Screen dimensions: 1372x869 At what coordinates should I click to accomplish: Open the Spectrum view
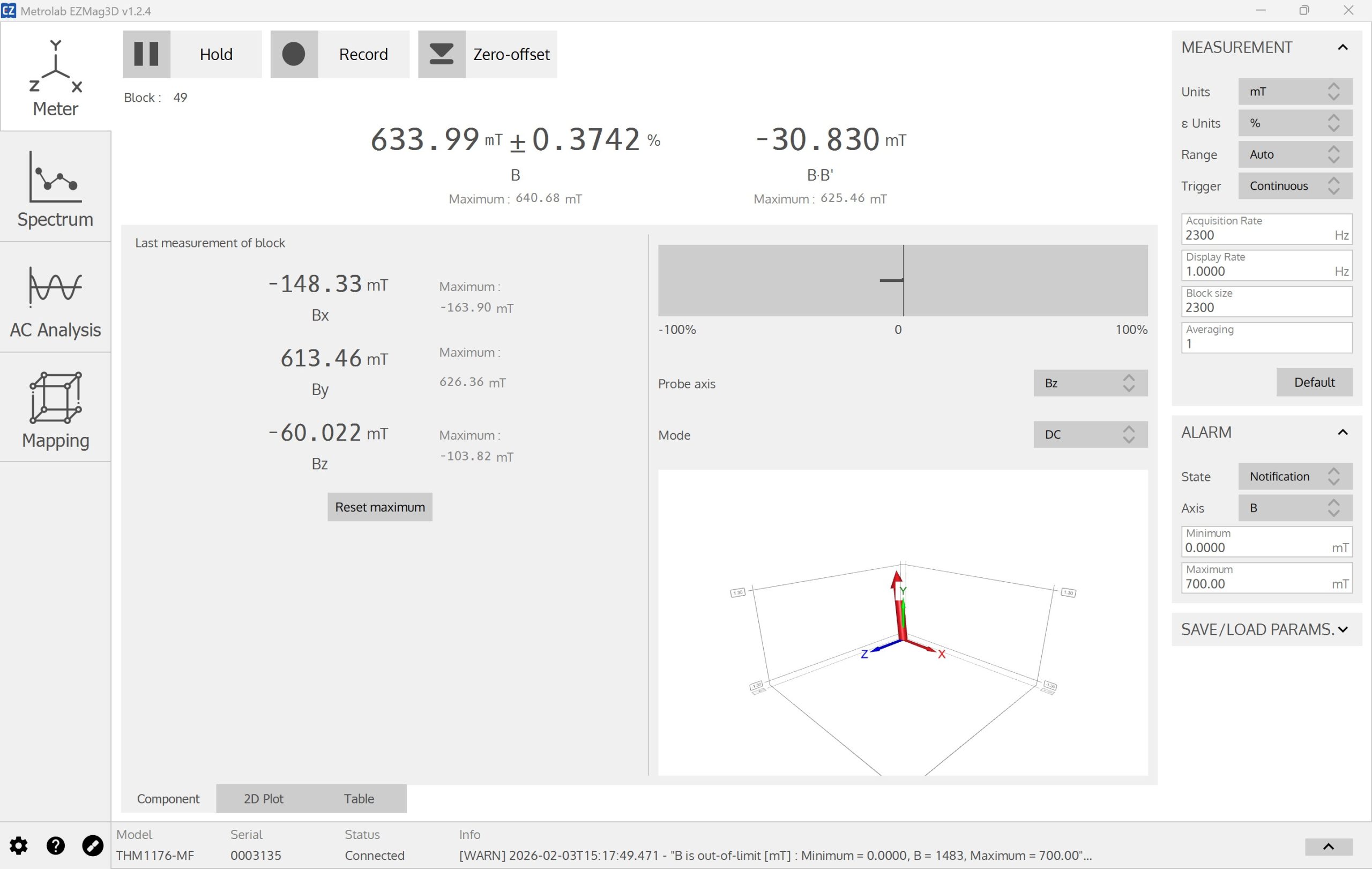click(55, 188)
